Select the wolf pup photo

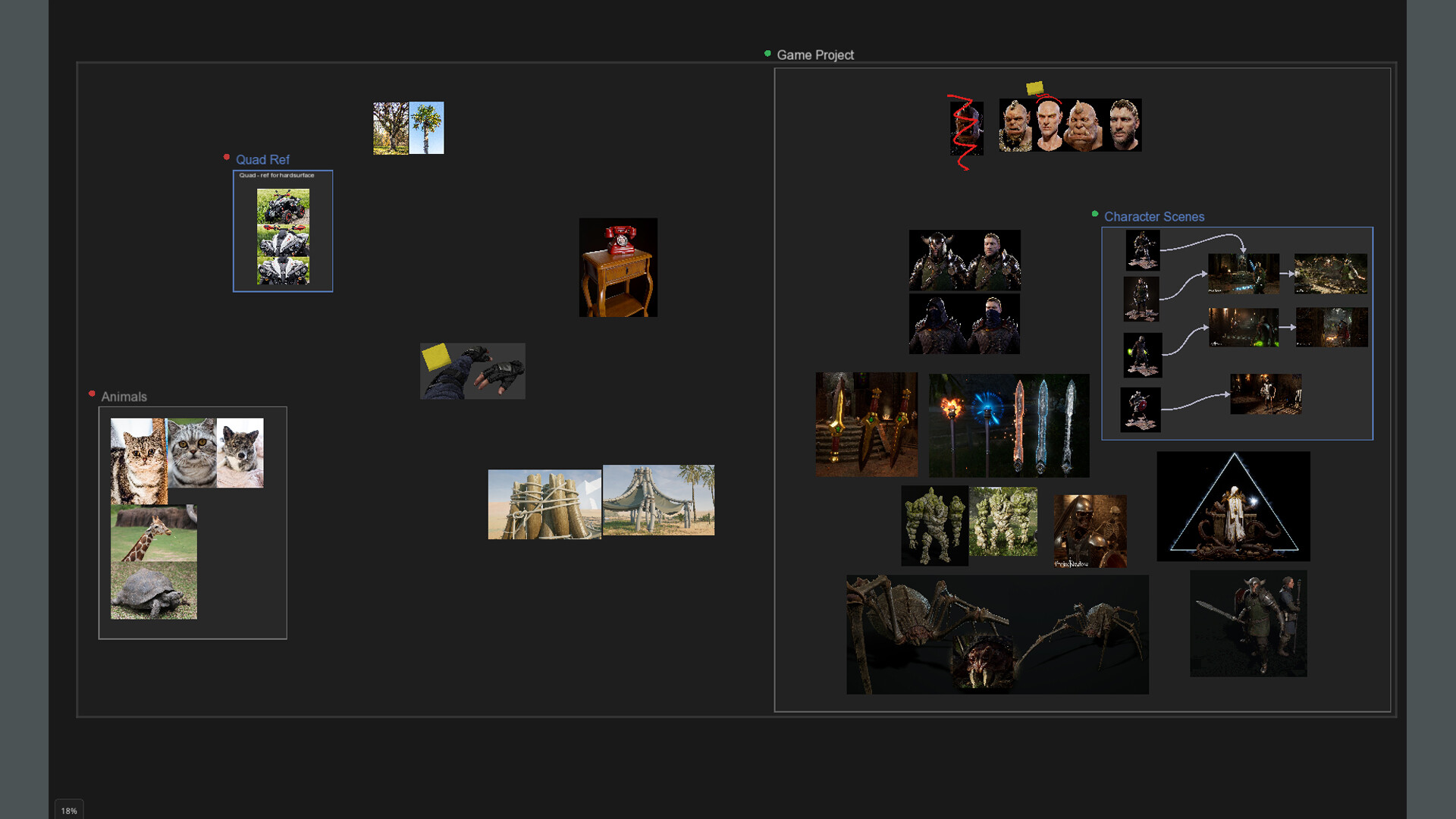(240, 453)
